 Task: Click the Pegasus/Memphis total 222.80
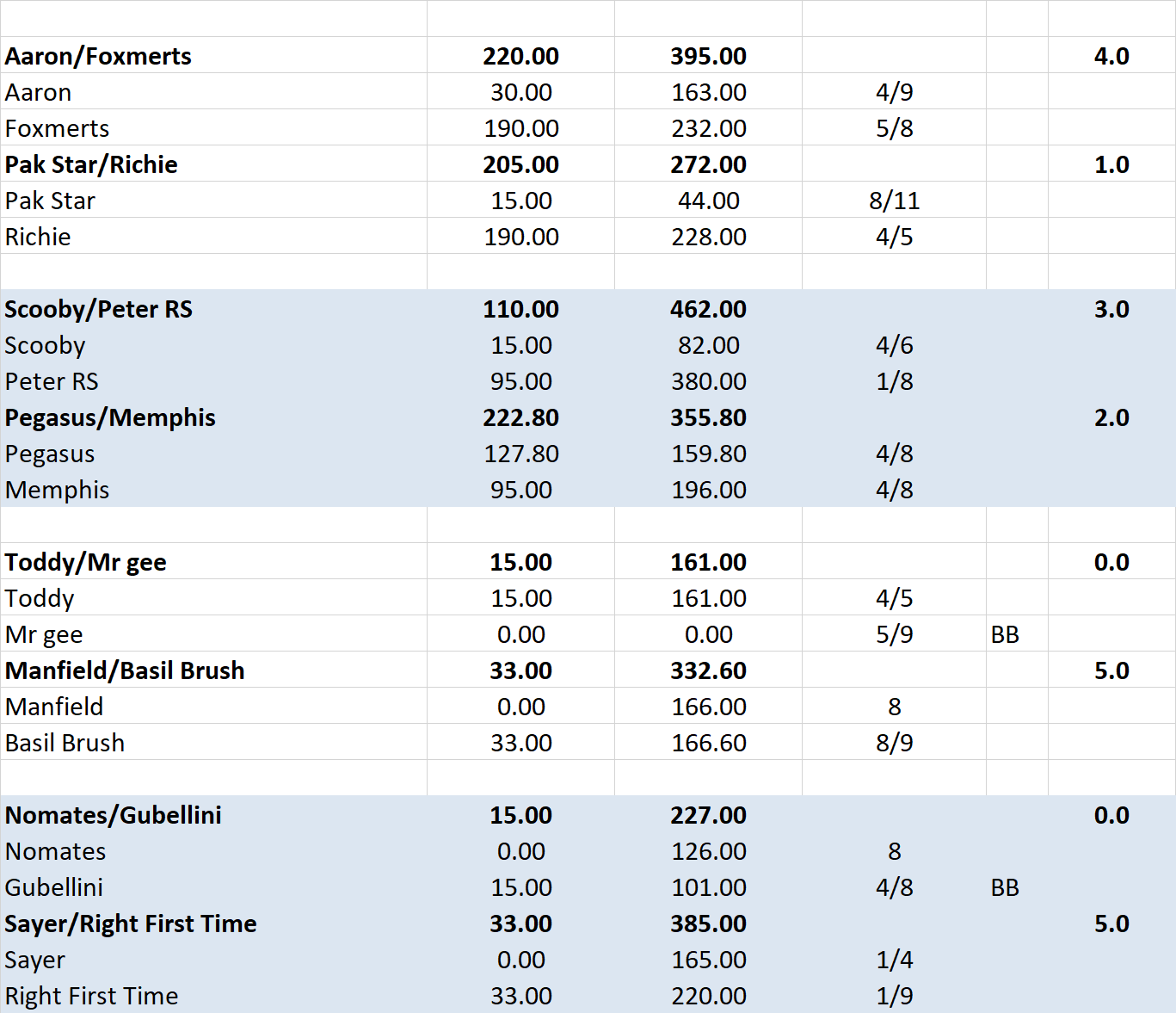click(x=520, y=417)
